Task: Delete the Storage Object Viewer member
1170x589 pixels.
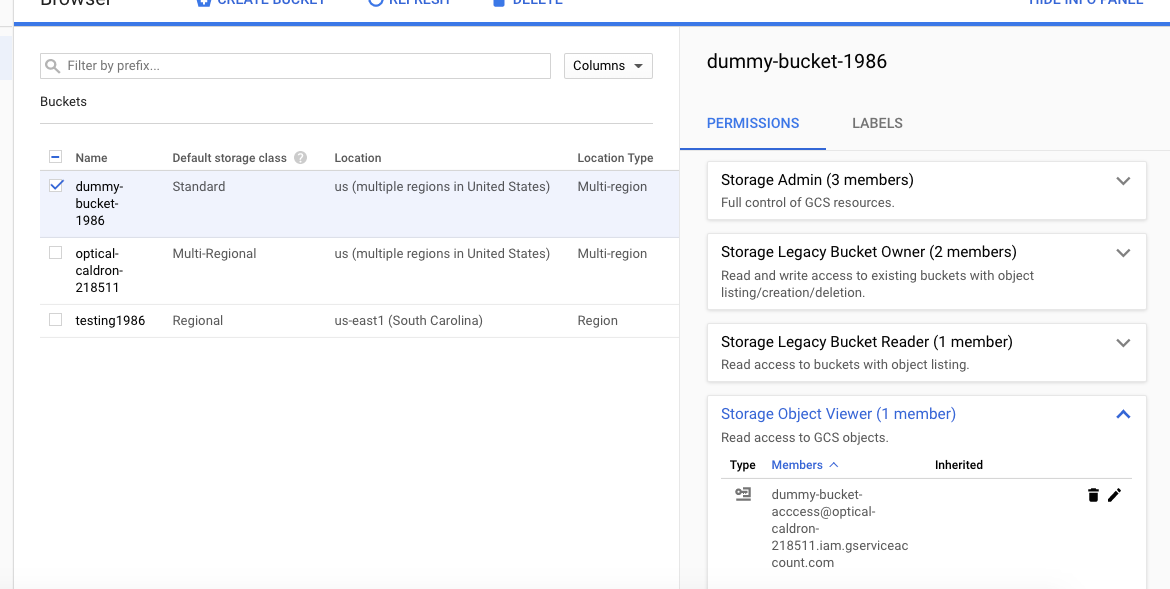Action: (1093, 494)
